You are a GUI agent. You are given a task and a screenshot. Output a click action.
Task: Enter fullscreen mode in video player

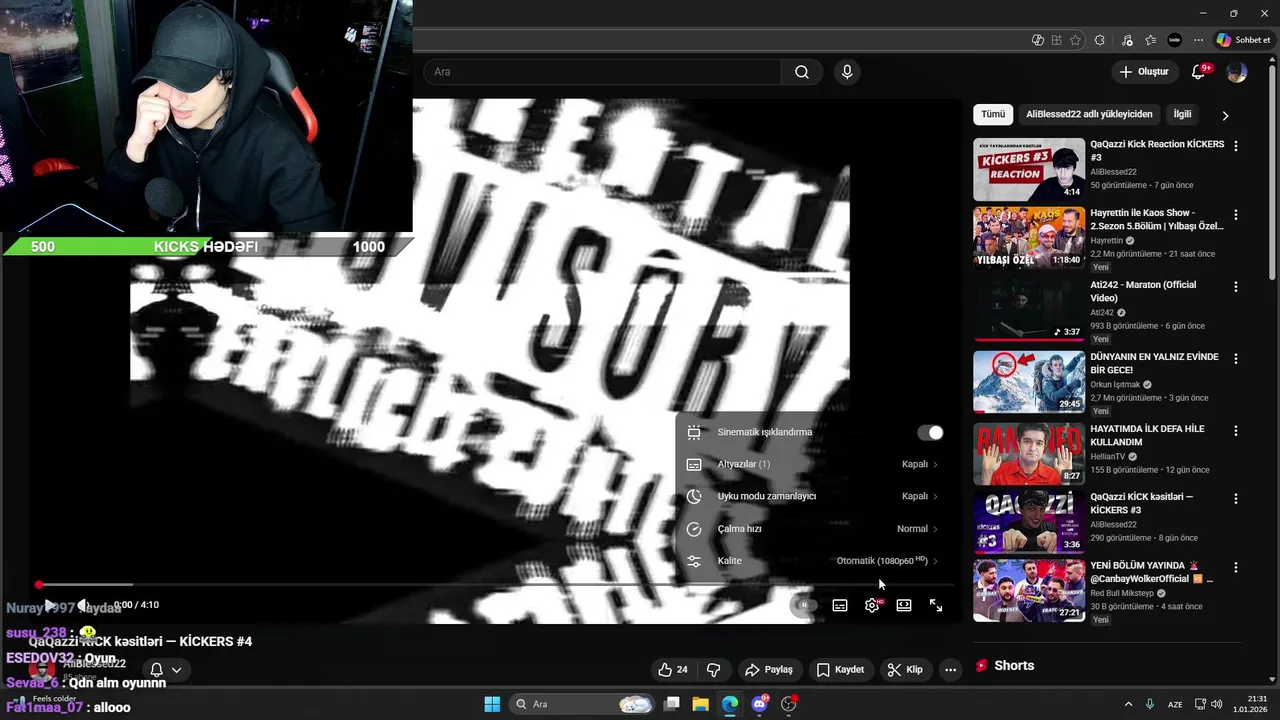tap(936, 605)
